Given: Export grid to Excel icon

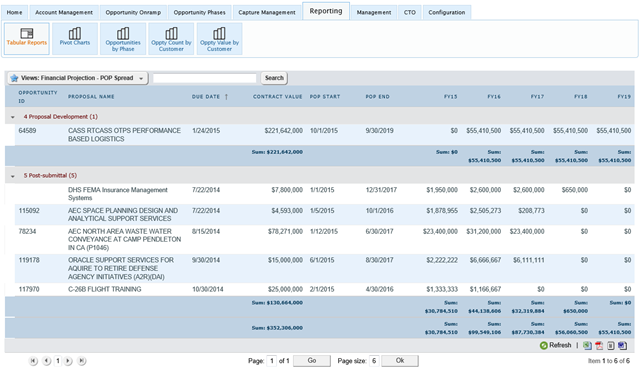Looking at the screenshot, I should 587,345.
